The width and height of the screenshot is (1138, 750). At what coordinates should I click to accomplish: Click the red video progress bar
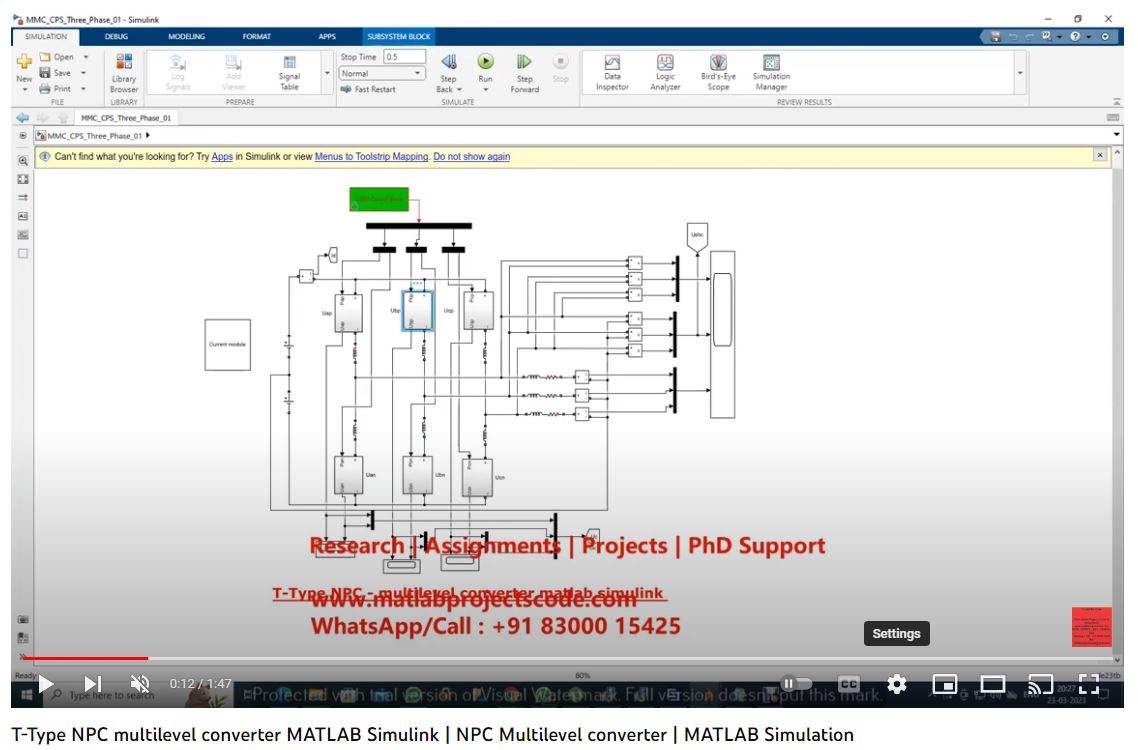pos(85,658)
